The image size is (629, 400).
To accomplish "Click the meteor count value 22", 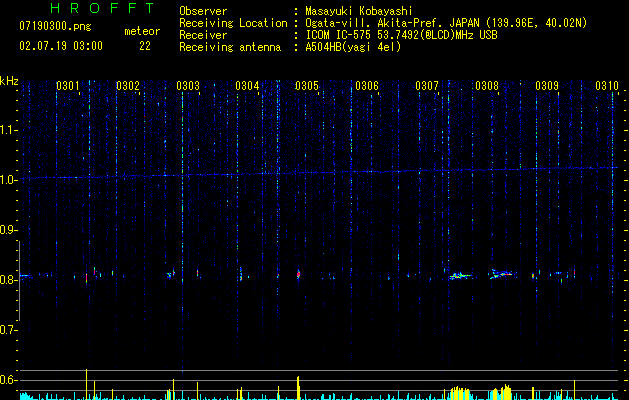I will click(x=145, y=46).
